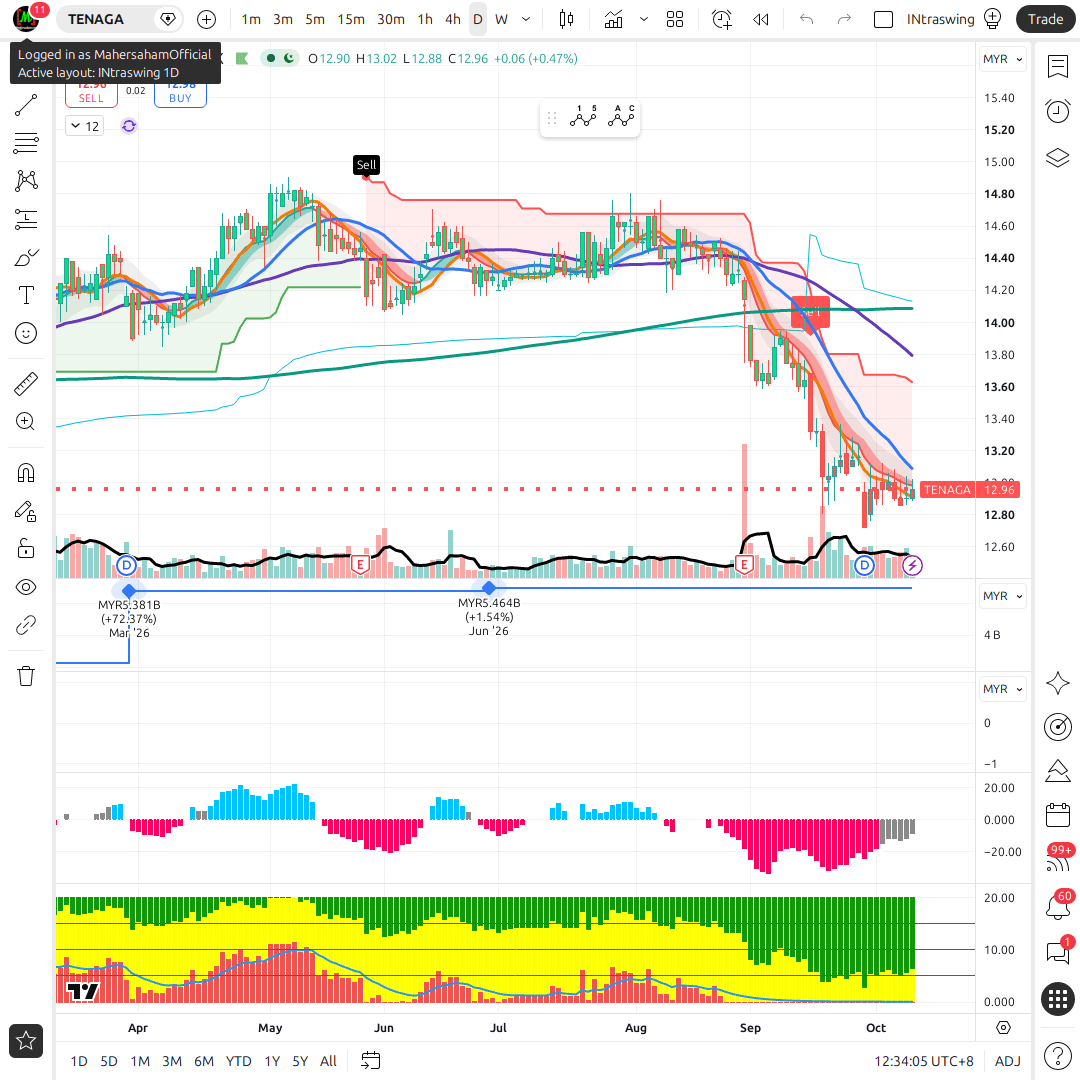The height and width of the screenshot is (1080, 1080).
Task: Open the MYR dropdown above the 0 scale
Action: pyautogui.click(x=1002, y=689)
